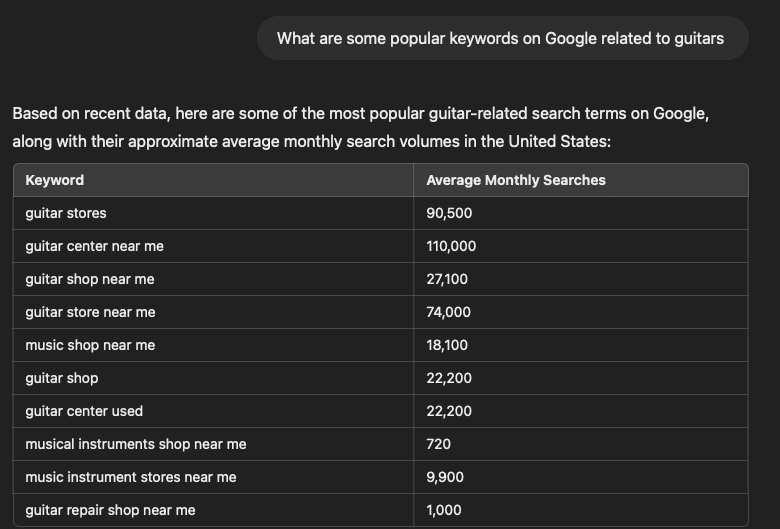The image size is (780, 529).
Task: Select the "guitar center near me" cell
Action: click(94, 246)
